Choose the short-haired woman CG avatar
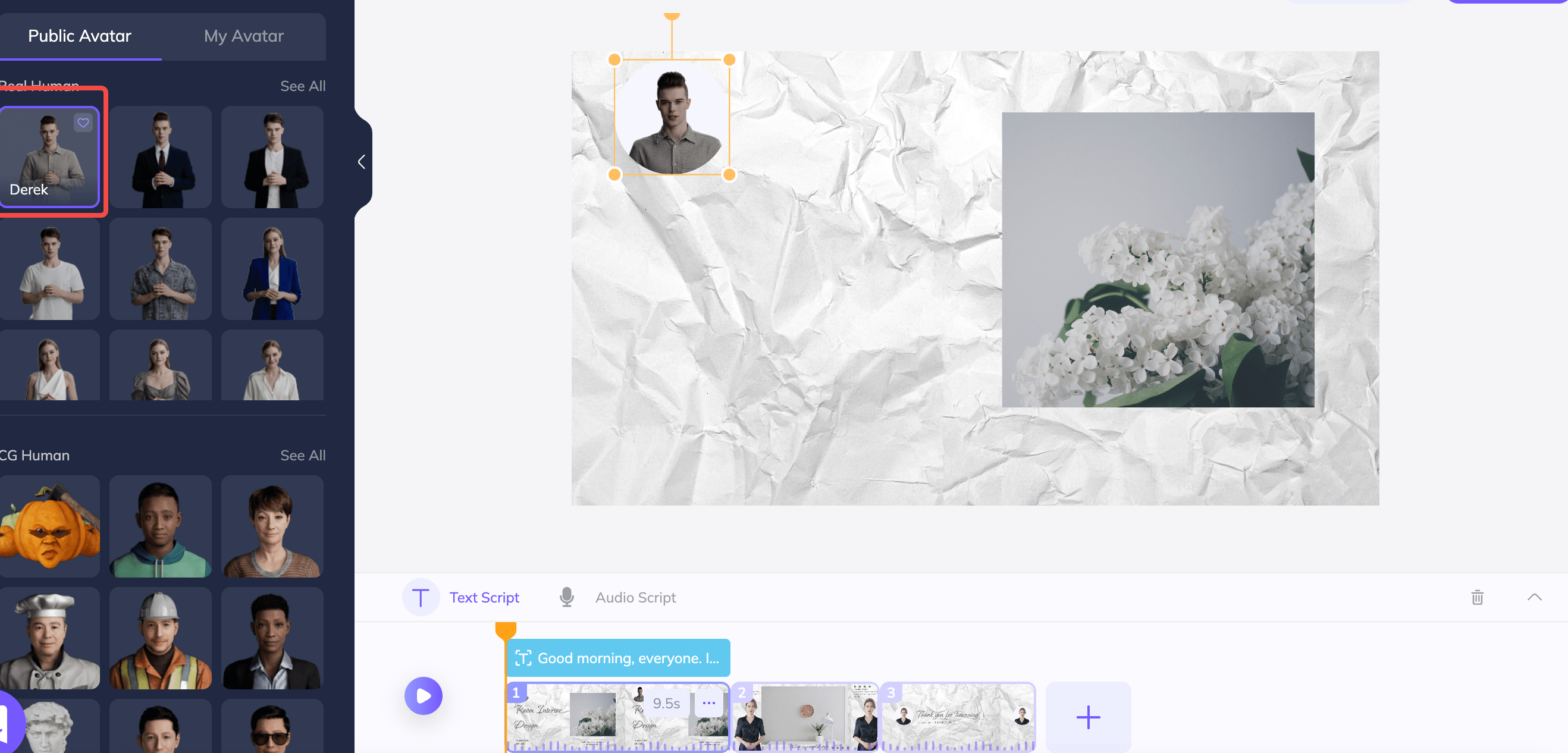Screen dimensions: 1568x753 272,526
